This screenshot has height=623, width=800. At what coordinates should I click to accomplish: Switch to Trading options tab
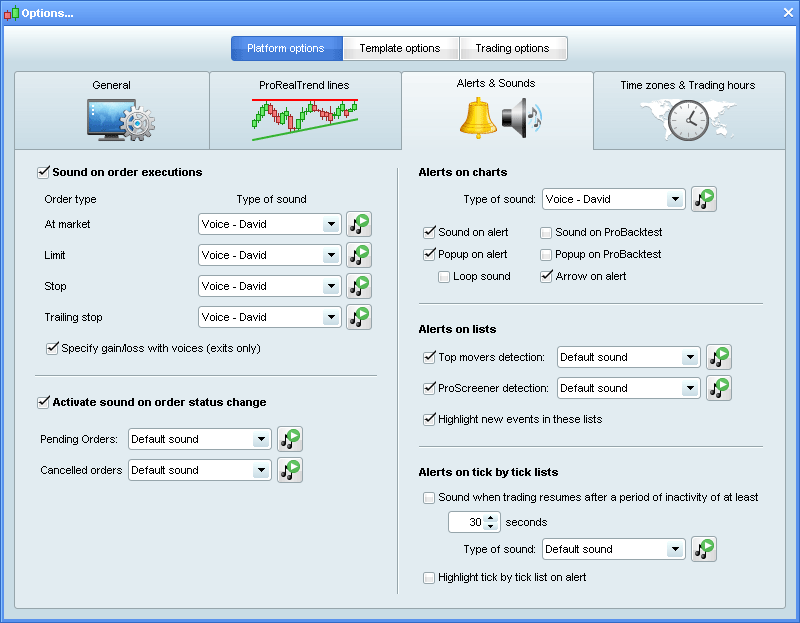(x=513, y=48)
